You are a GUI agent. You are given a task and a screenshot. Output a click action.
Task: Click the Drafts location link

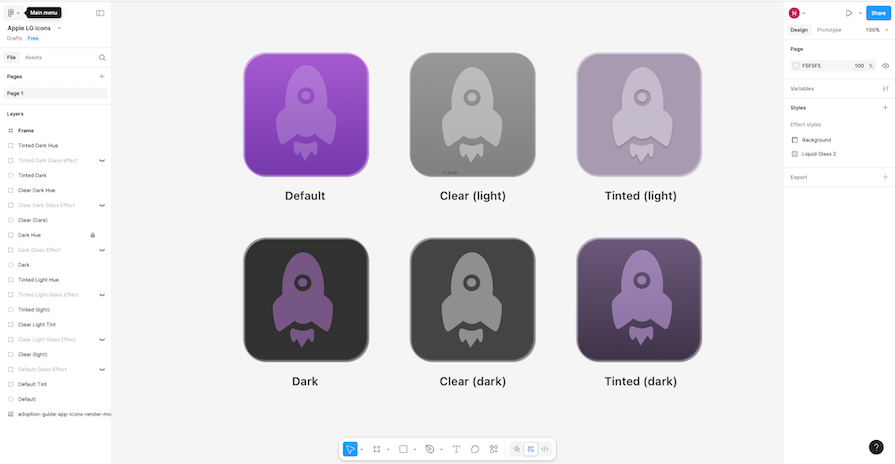(x=14, y=38)
